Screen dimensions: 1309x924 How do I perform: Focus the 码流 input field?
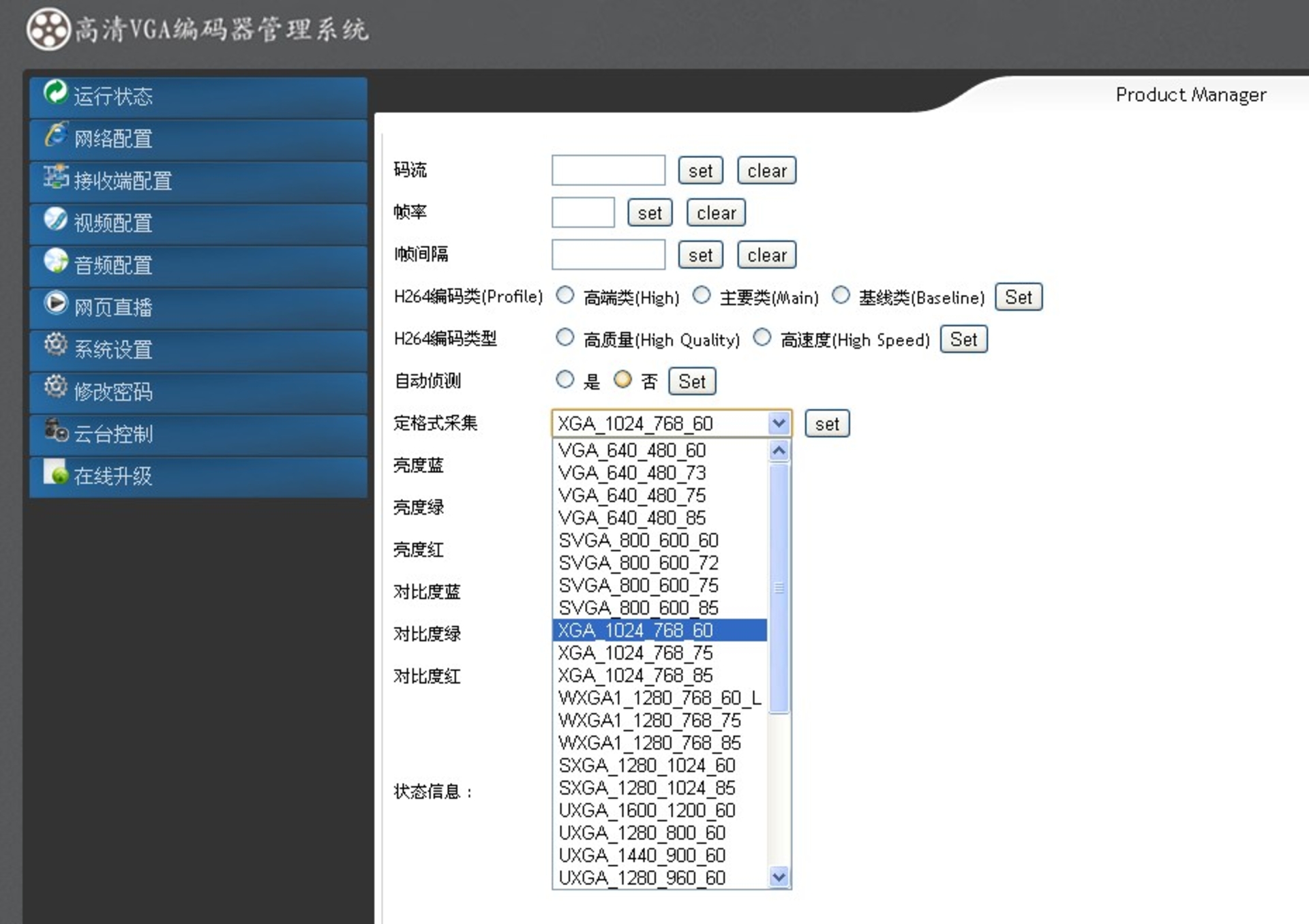[x=608, y=170]
